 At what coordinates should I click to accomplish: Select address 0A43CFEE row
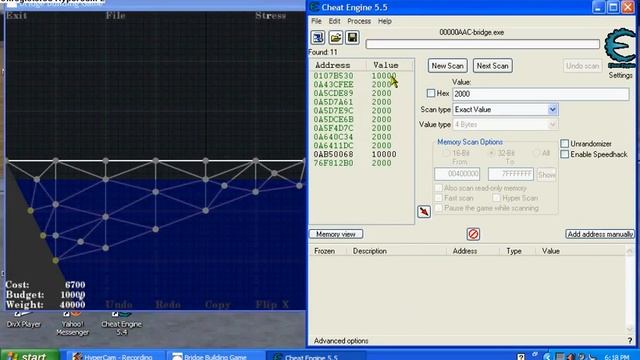click(x=362, y=84)
